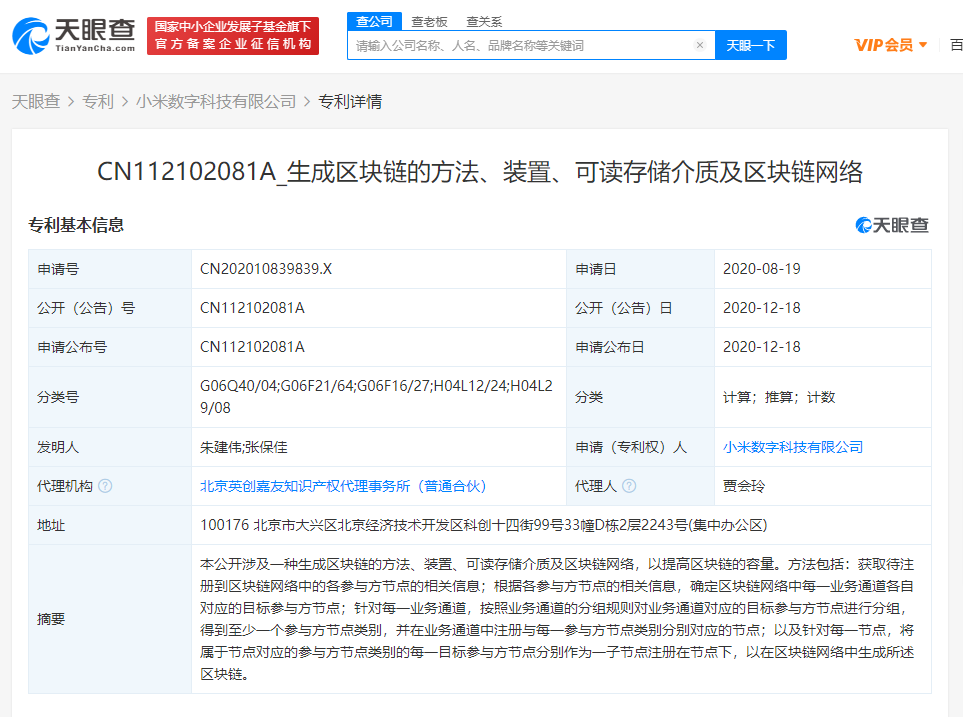Open 北京英创嘉友知识产权代理事务所 agency link
The height and width of the screenshot is (717, 963).
coord(343,486)
